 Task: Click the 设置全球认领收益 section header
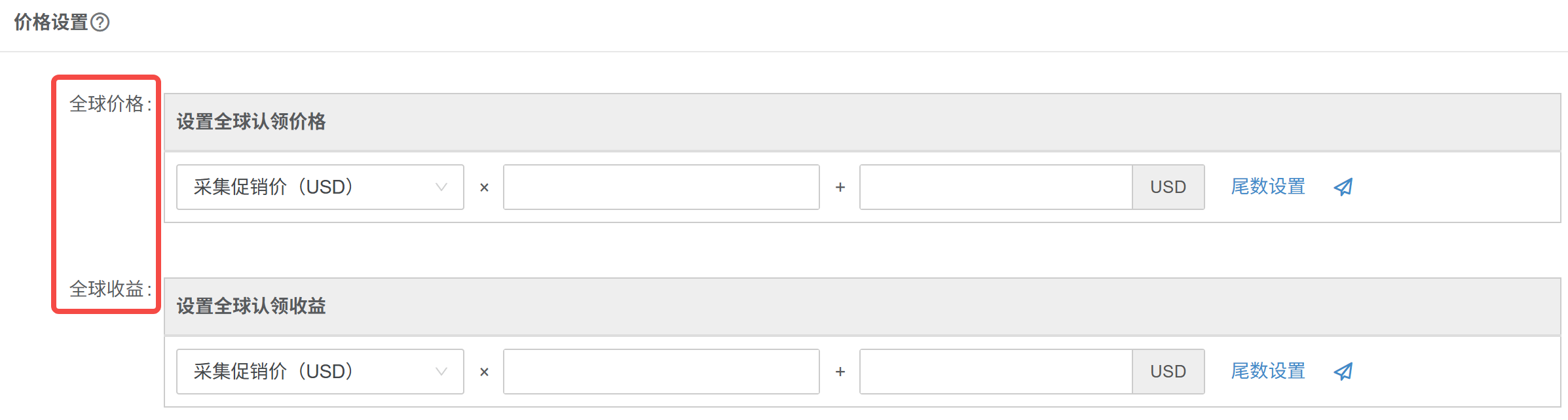251,306
